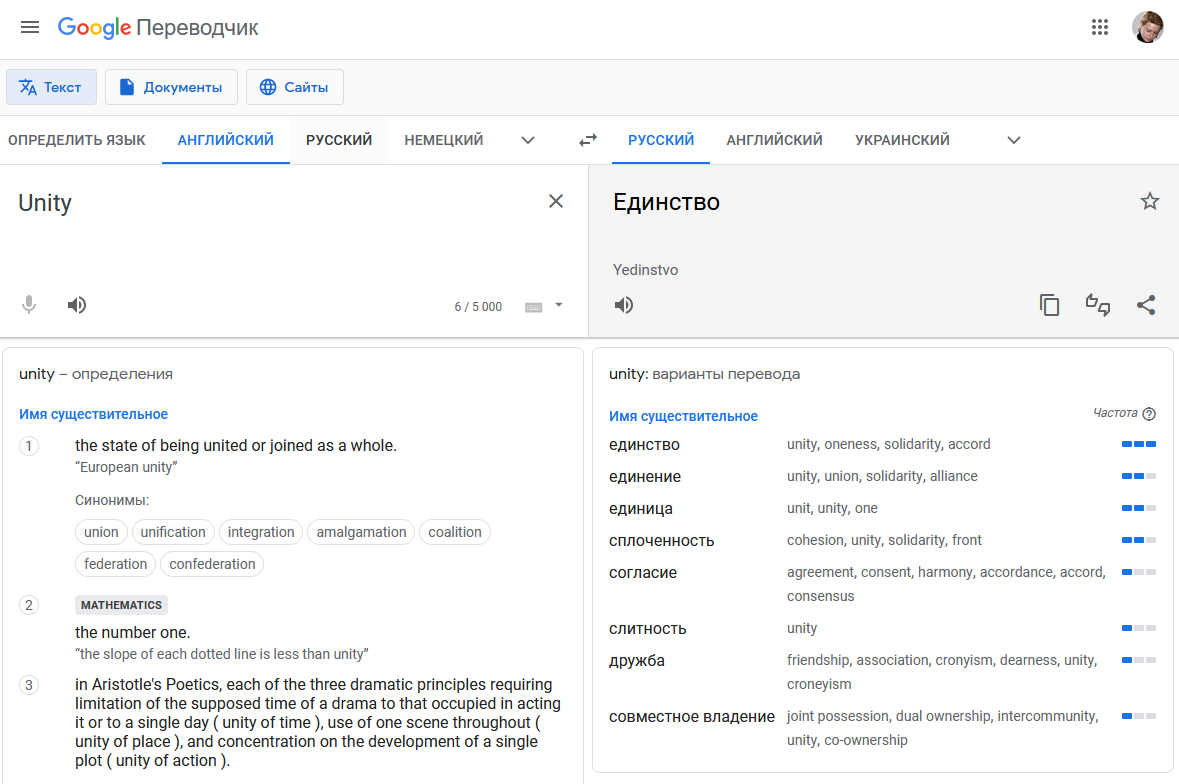Click the Google Переводчик logo

(158, 28)
